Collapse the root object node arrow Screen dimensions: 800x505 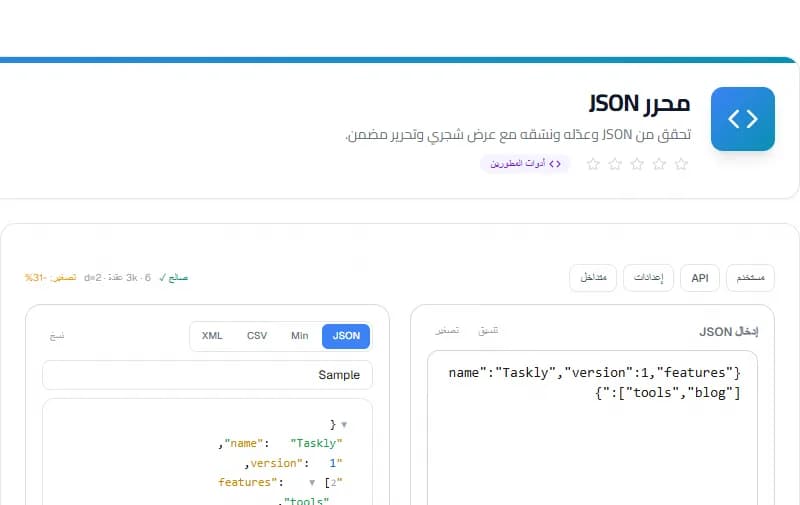[344, 424]
